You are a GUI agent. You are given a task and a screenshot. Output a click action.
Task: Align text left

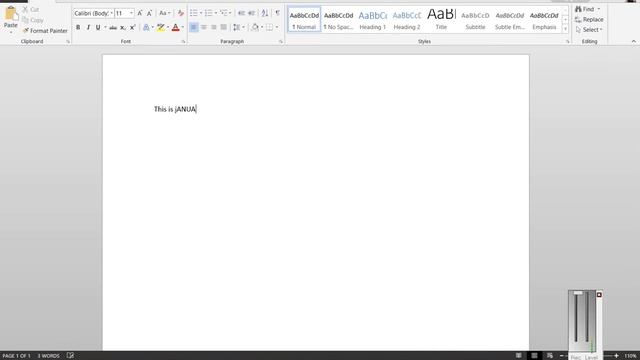[194, 27]
